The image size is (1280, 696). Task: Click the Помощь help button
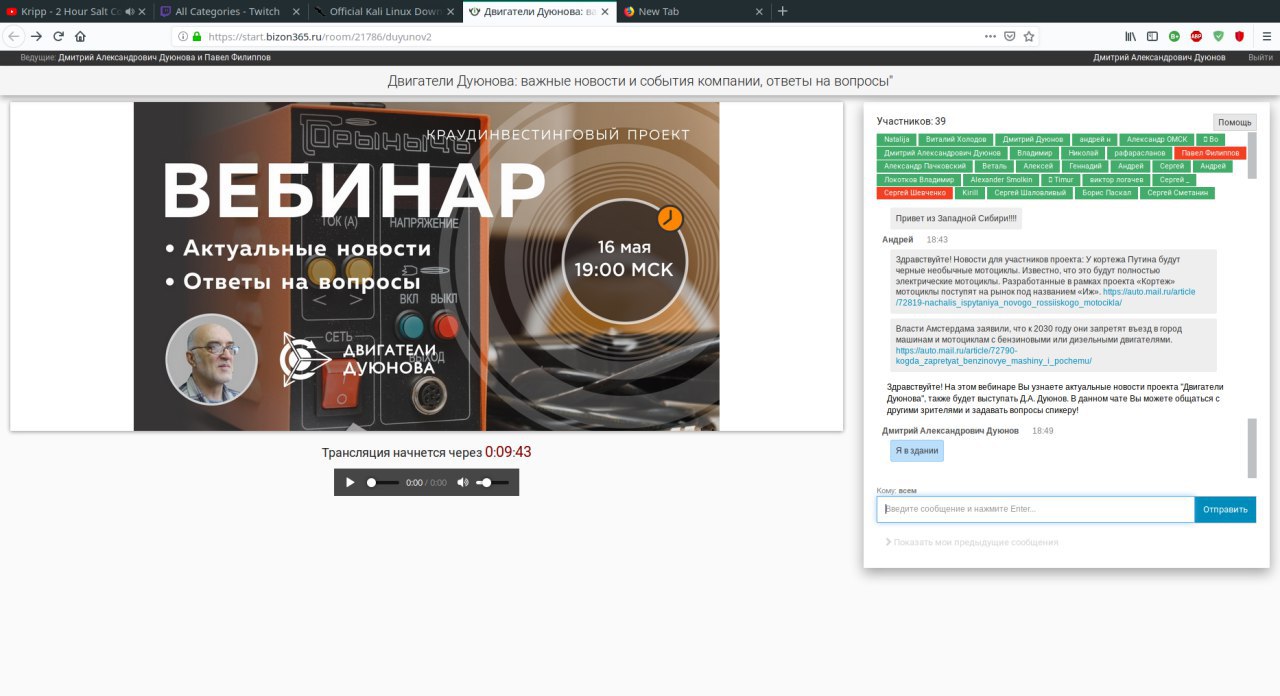[x=1234, y=122]
